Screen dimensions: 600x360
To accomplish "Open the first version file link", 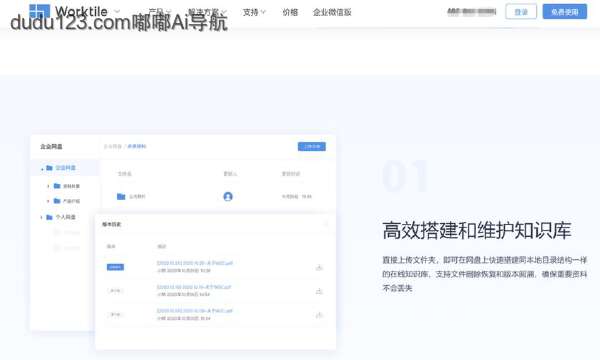I will pyautogui.click(x=195, y=263).
